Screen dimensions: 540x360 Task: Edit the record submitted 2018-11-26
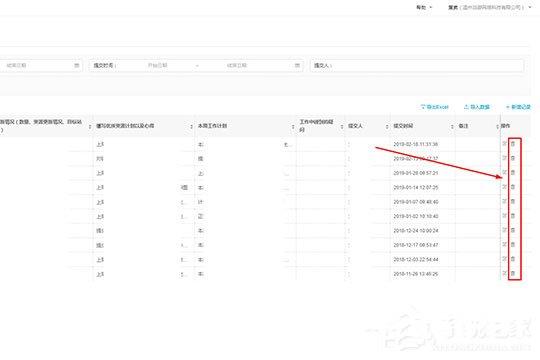(x=505, y=273)
